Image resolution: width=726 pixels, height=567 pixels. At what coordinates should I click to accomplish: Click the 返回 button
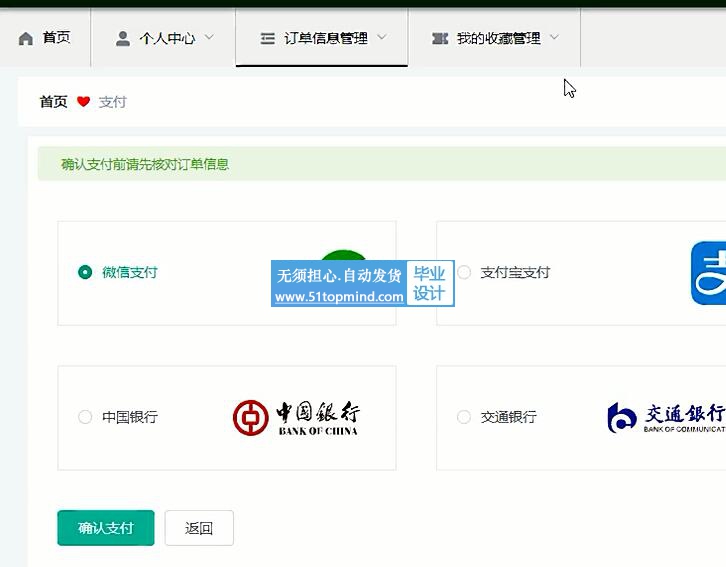[199, 528]
